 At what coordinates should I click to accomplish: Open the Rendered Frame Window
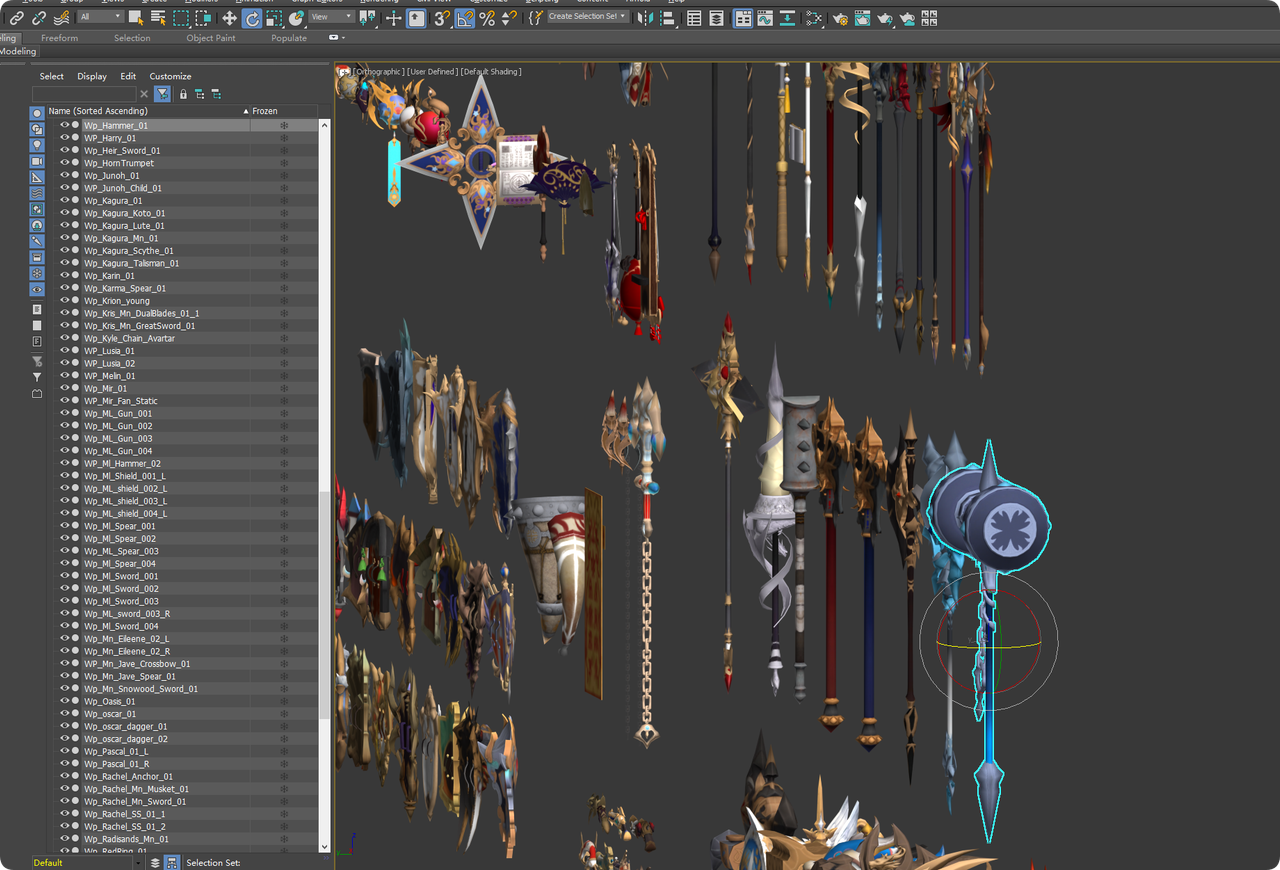pos(862,18)
